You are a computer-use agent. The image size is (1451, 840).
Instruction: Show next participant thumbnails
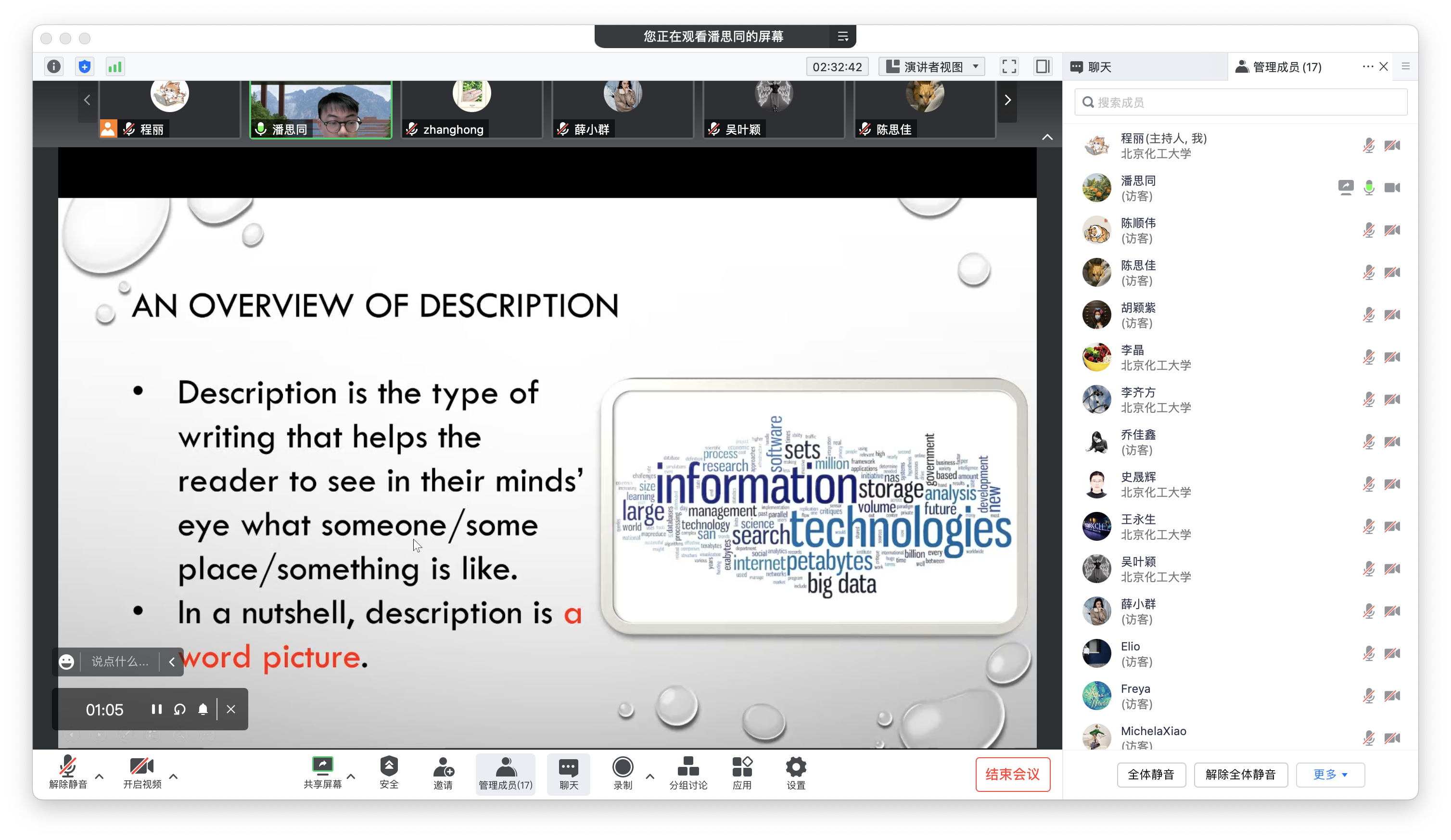click(x=1007, y=100)
